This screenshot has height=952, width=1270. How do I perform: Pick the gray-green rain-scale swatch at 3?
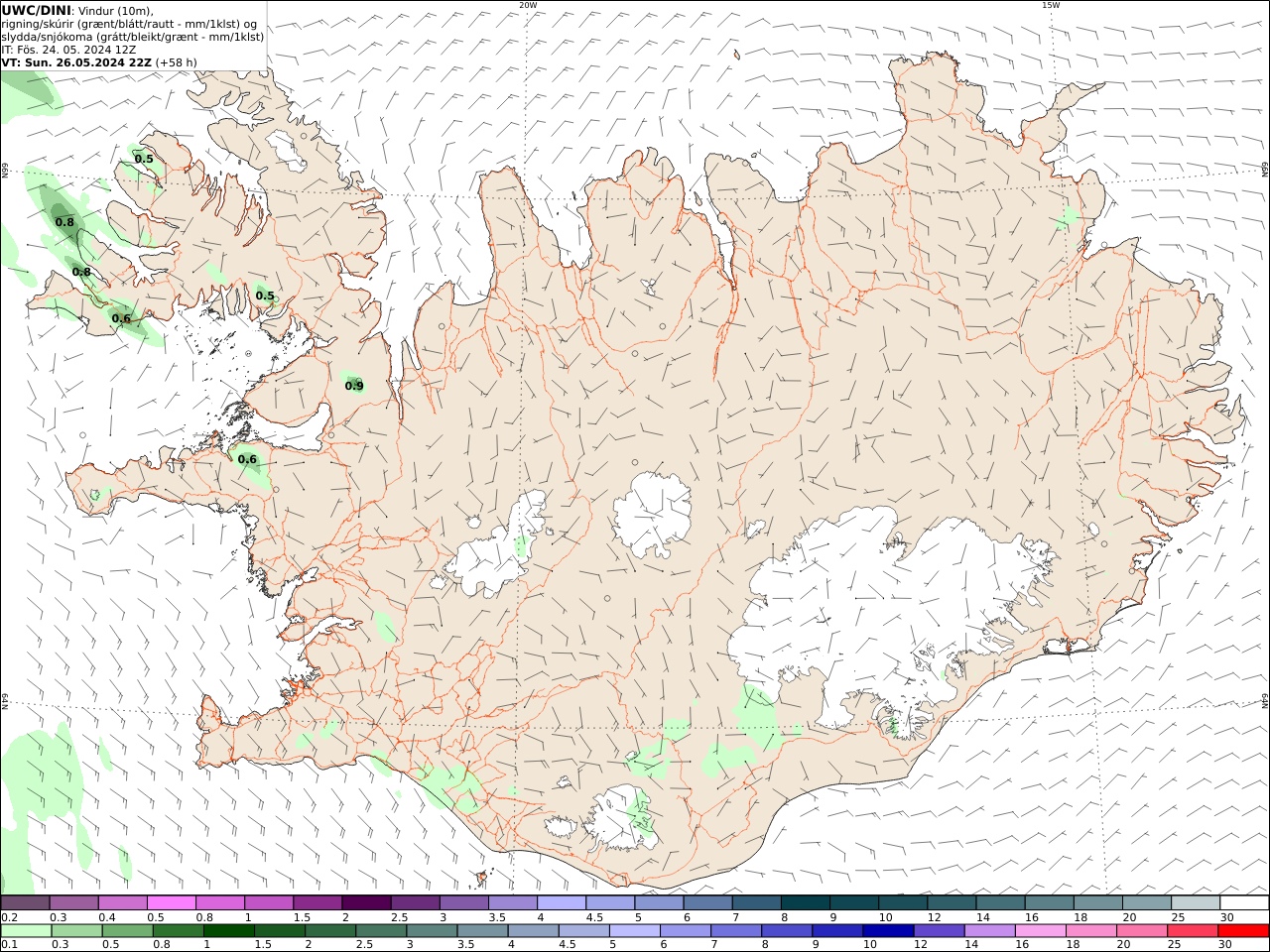pos(432,931)
